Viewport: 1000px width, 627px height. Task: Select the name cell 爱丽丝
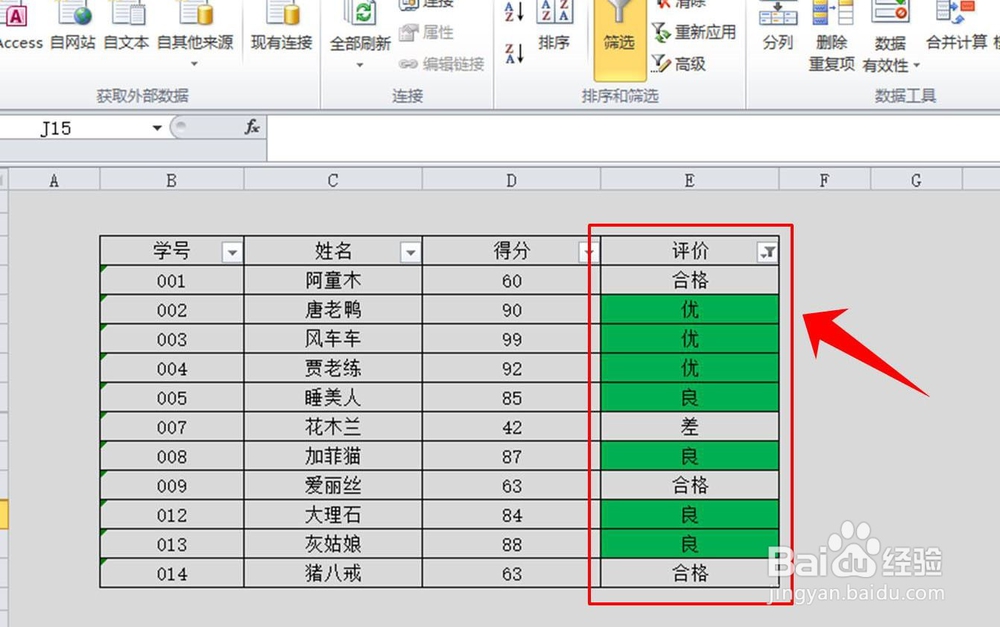tap(333, 486)
